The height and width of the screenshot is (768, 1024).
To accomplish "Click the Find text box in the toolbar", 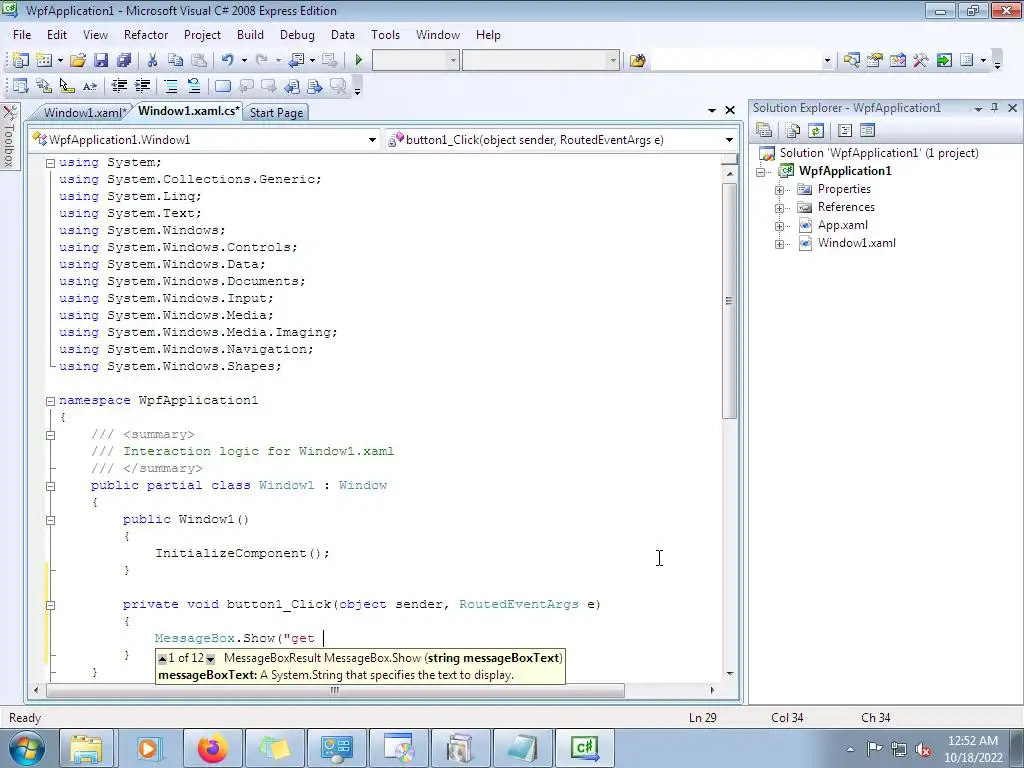I will (x=736, y=60).
